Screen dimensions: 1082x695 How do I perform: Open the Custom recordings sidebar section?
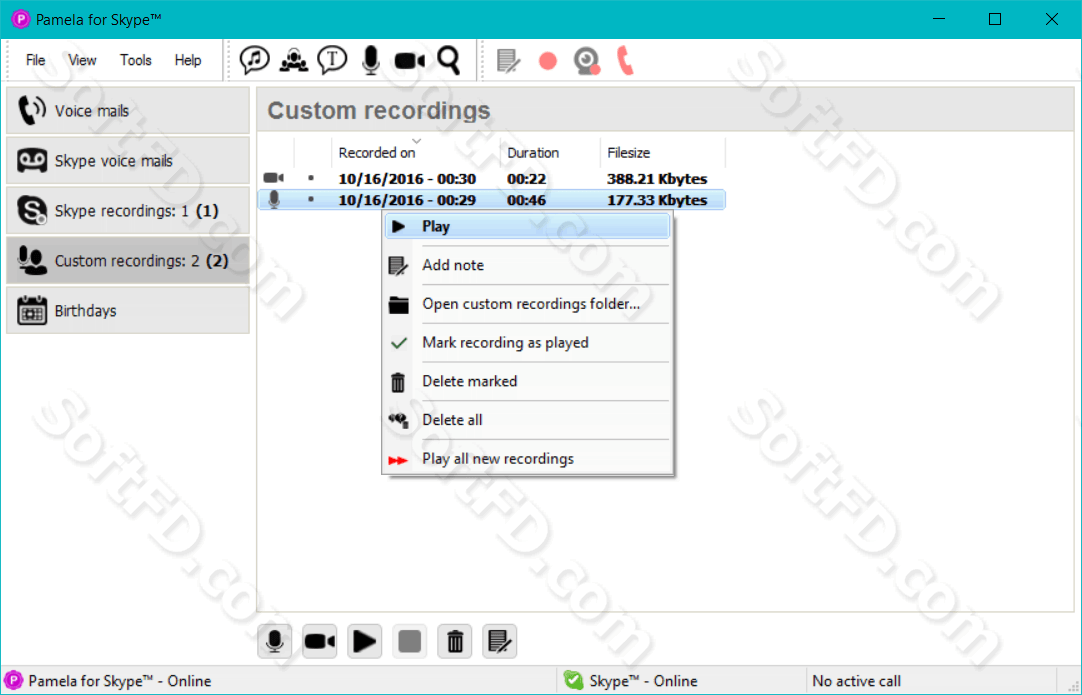point(128,261)
